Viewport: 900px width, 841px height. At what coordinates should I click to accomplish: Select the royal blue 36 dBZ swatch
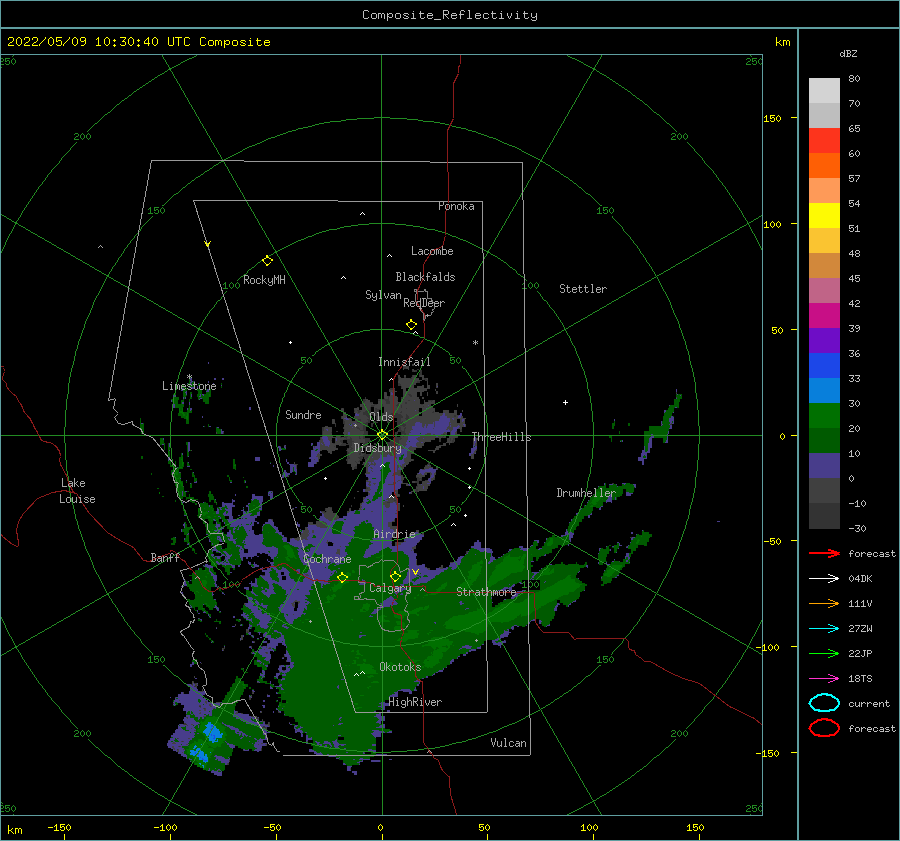[x=824, y=365]
